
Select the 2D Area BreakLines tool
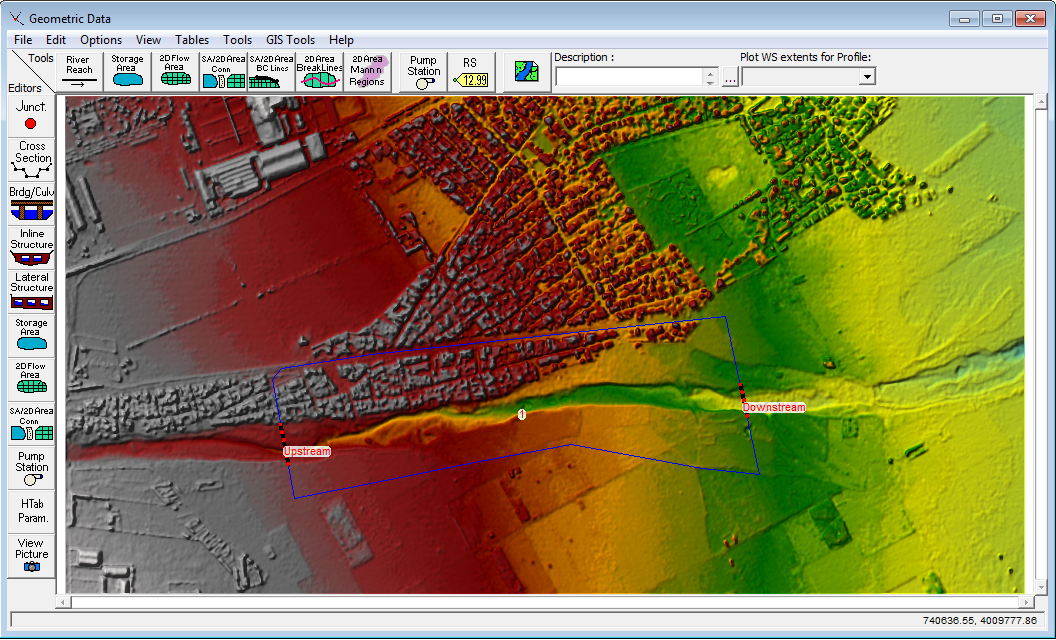coord(319,71)
